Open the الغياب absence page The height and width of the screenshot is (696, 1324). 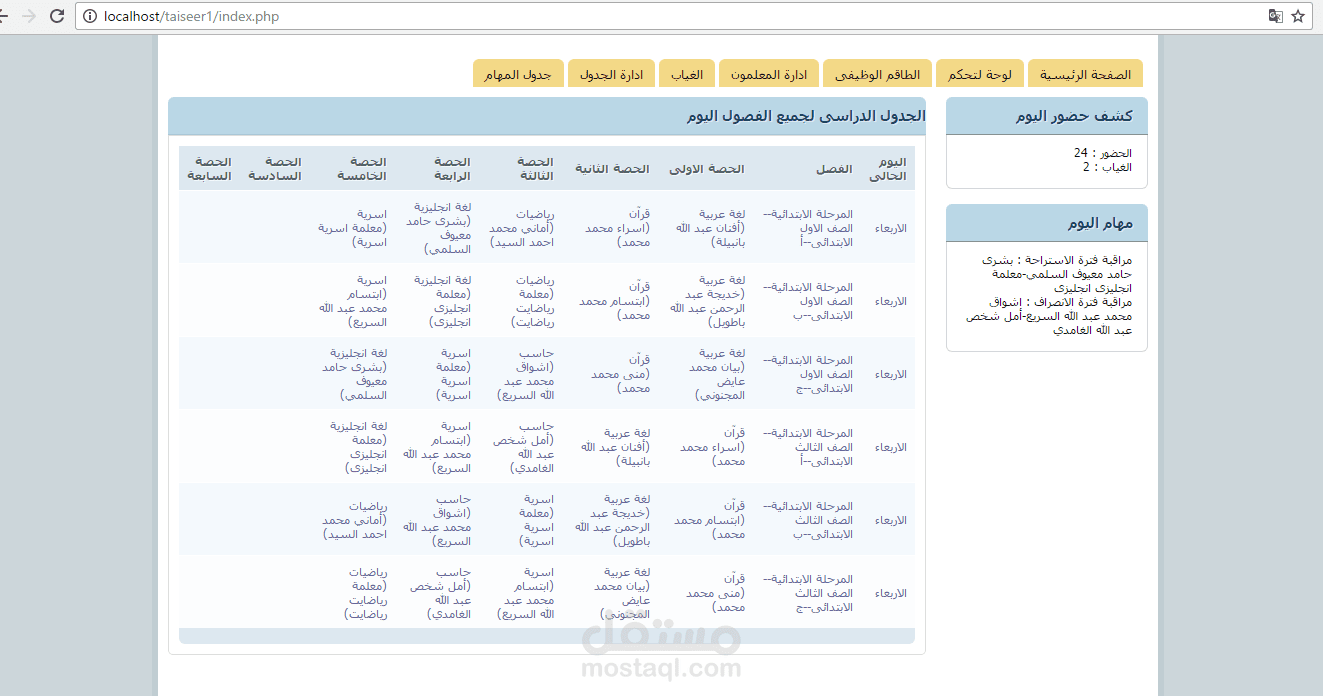pyautogui.click(x=687, y=73)
